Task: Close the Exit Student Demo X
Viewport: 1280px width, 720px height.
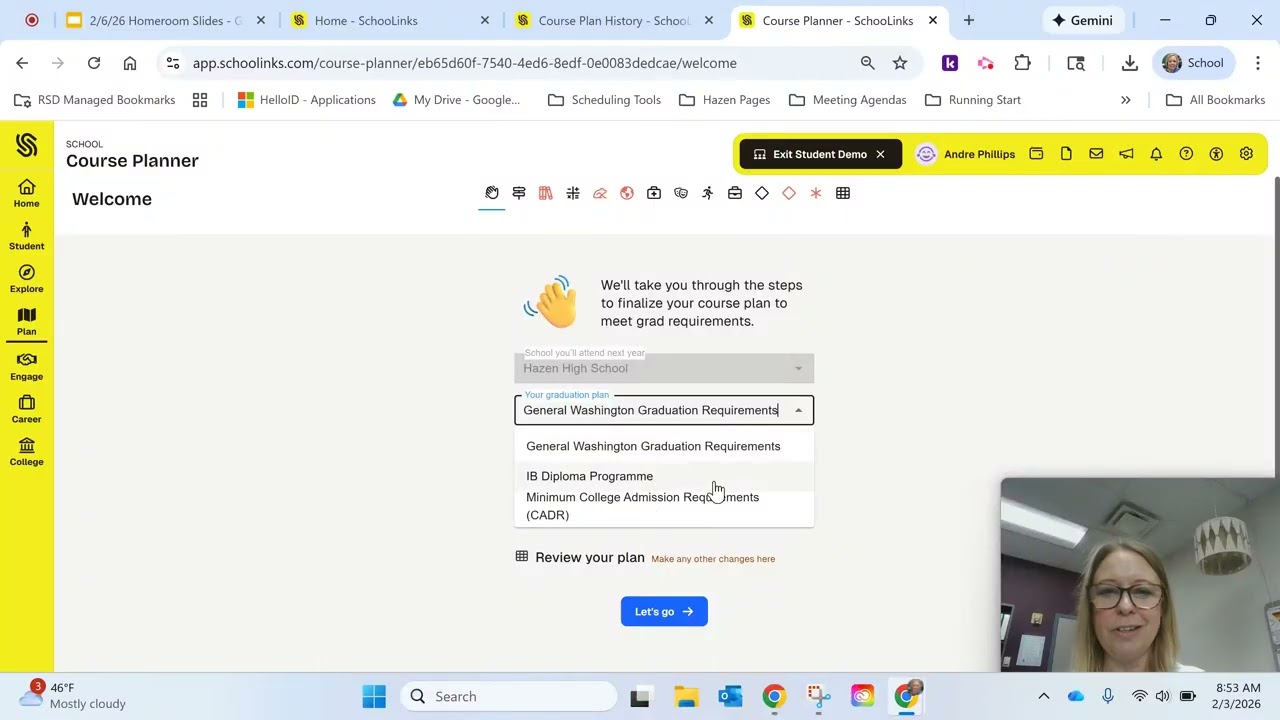Action: [880, 154]
